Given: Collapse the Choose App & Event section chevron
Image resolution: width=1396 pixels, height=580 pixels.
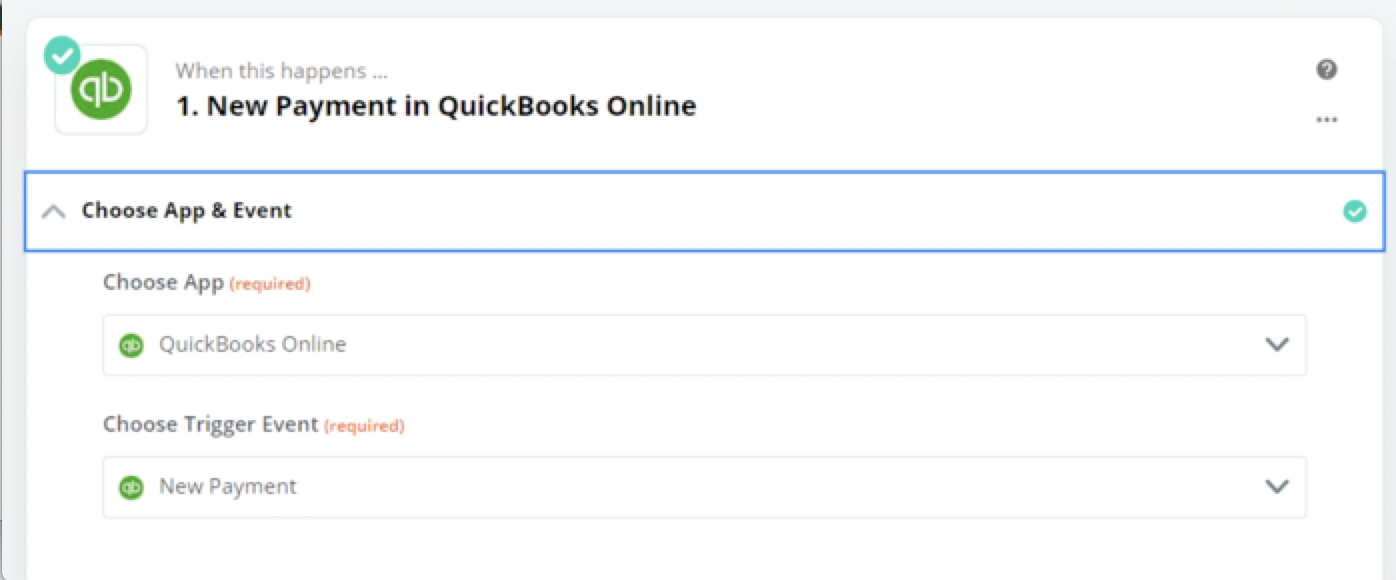Looking at the screenshot, I should [54, 211].
